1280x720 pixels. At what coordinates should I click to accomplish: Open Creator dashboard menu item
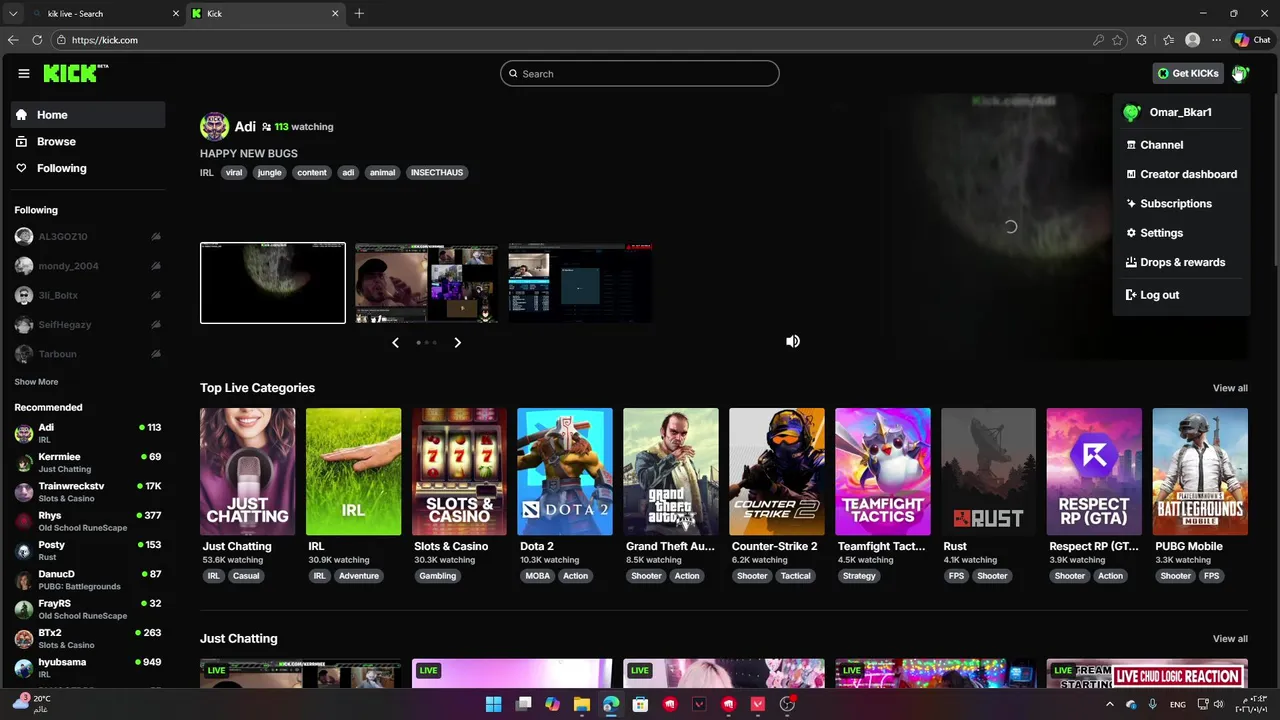[1181, 174]
